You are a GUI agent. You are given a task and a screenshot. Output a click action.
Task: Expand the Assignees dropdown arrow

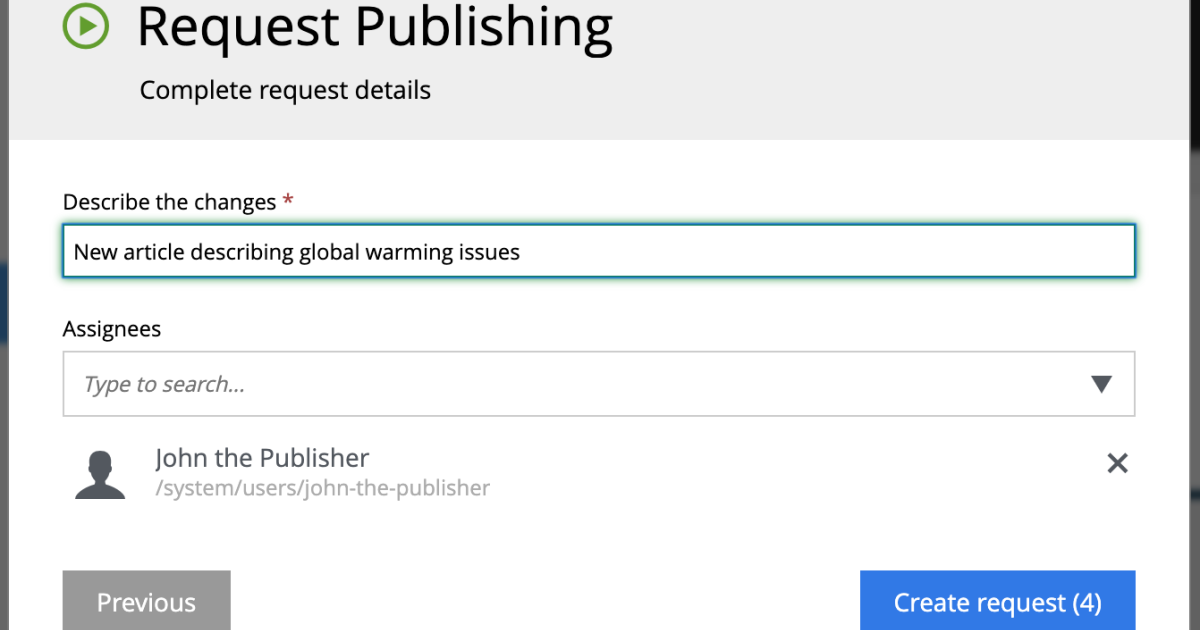1101,384
